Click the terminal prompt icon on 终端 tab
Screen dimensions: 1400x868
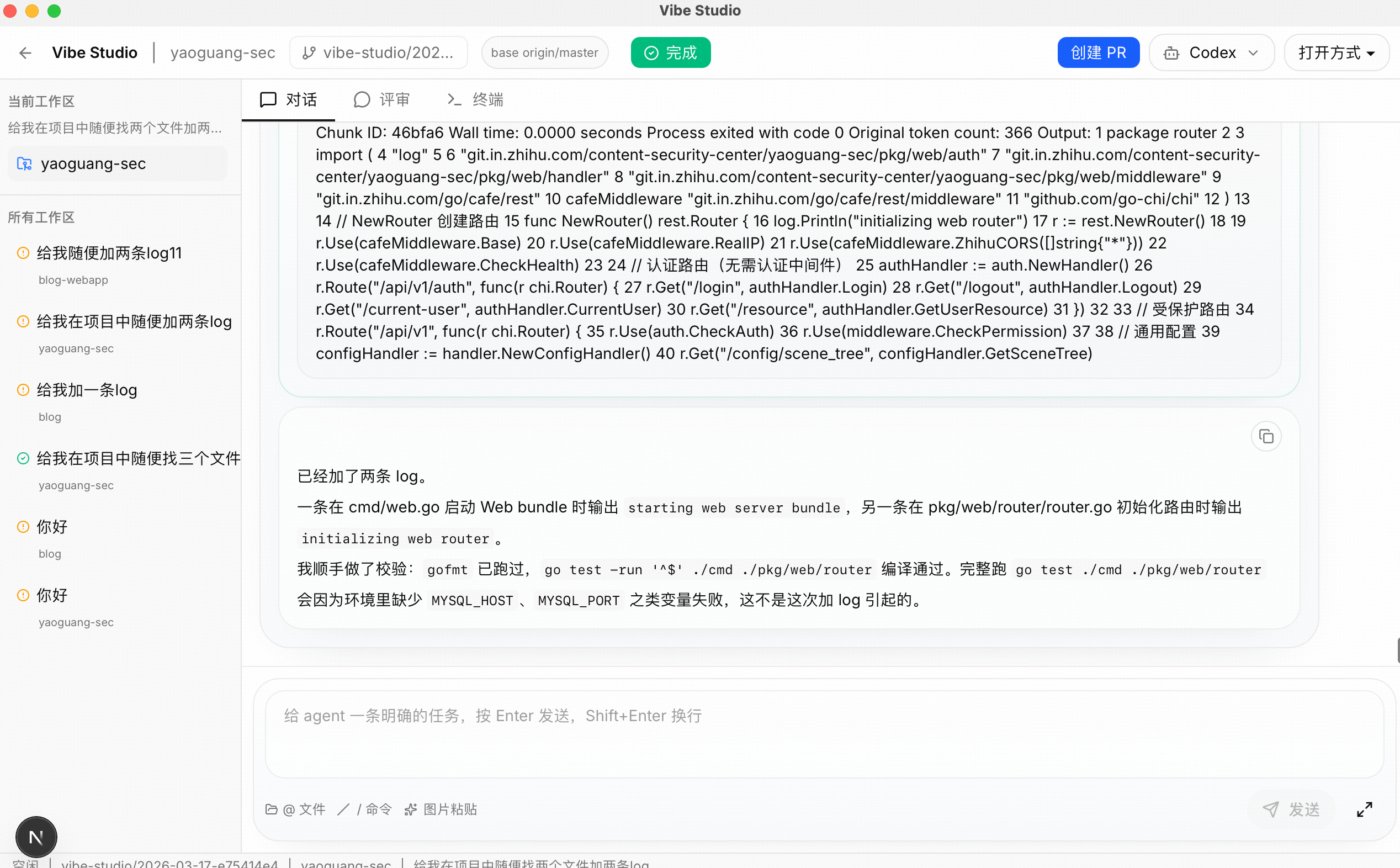point(454,100)
